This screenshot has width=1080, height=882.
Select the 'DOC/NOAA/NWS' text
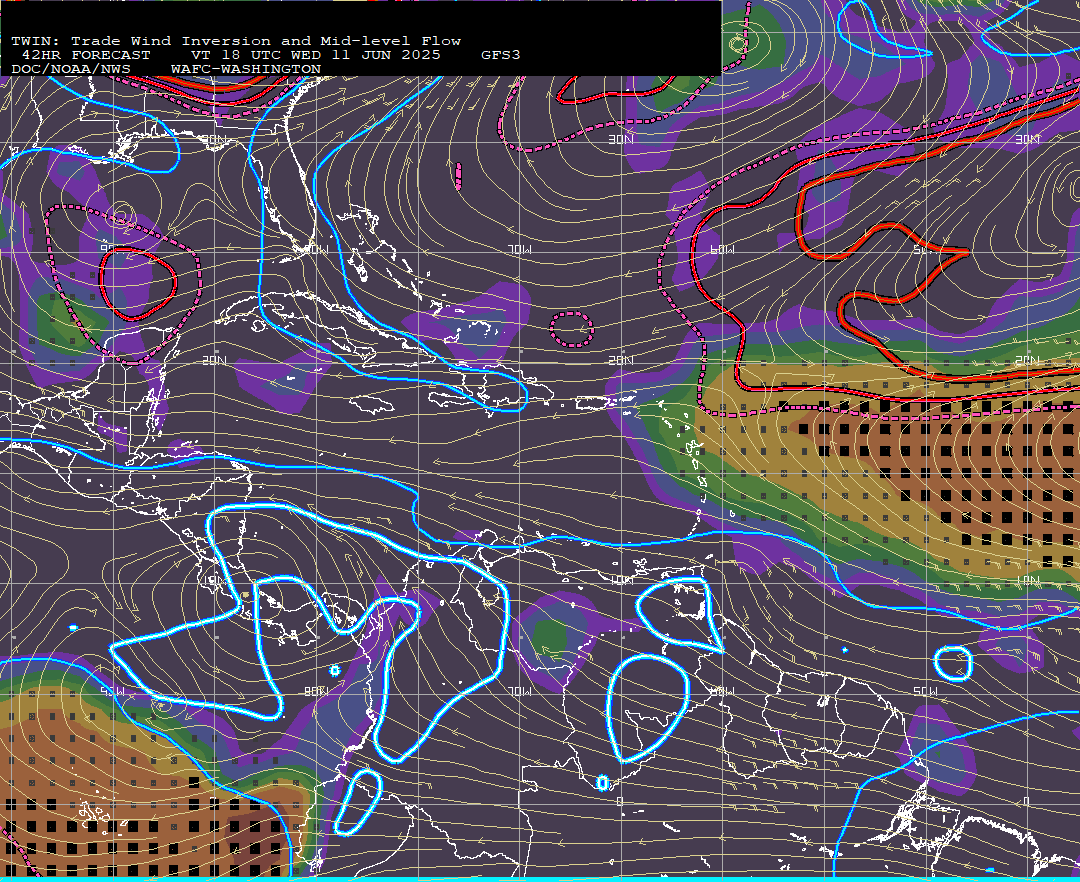point(71,70)
